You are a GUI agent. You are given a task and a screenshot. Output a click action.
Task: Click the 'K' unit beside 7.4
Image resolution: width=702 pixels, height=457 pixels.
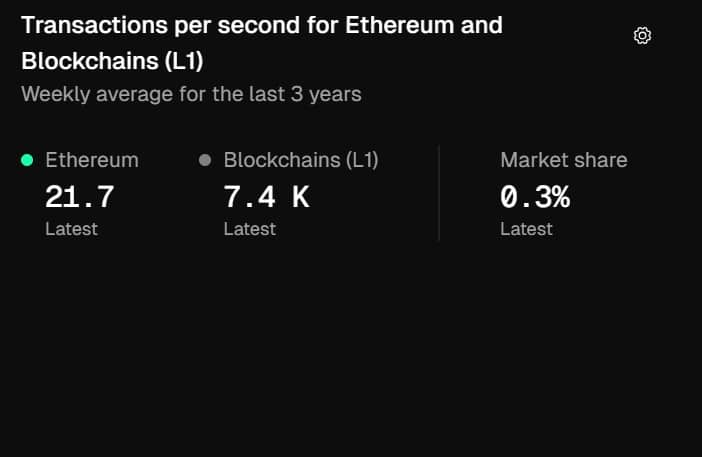tap(300, 197)
